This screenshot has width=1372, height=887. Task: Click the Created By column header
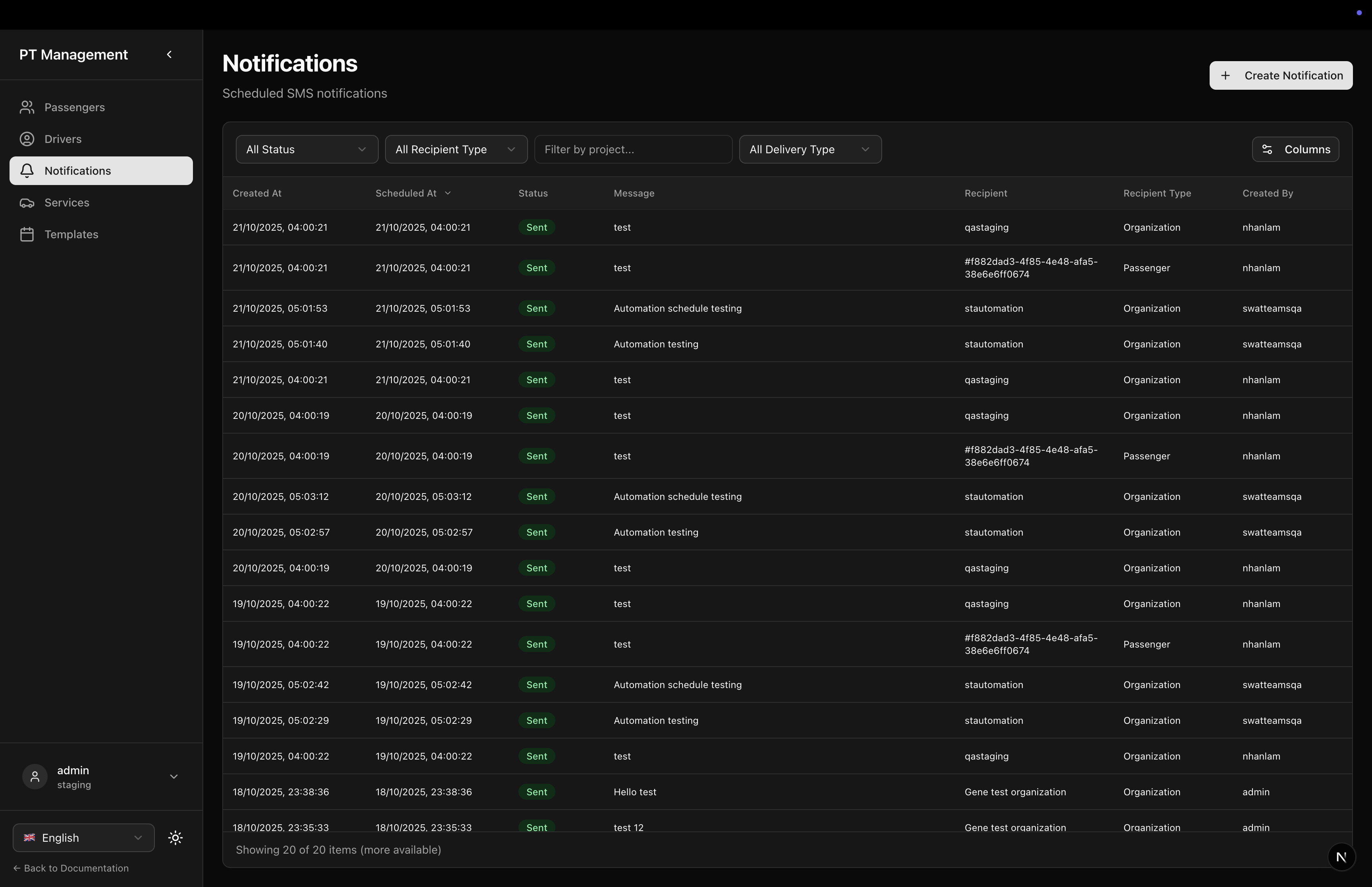click(1267, 193)
